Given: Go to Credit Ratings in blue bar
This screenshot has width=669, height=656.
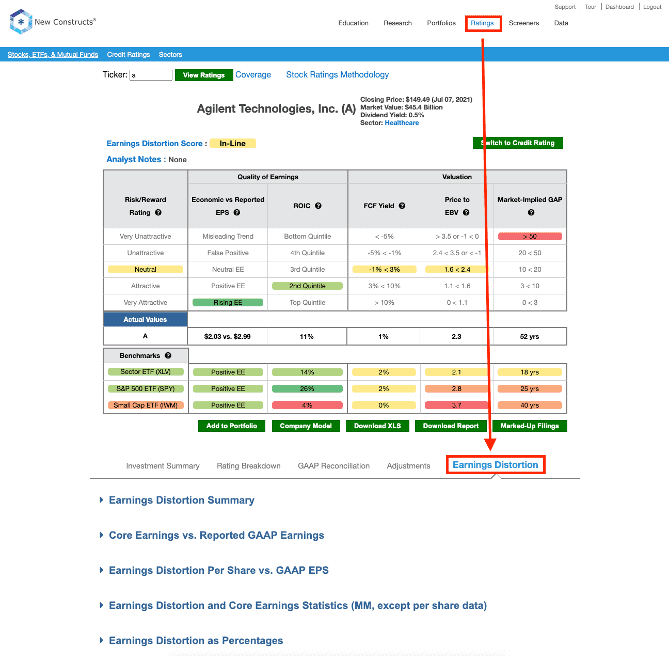Looking at the screenshot, I should (x=128, y=55).
